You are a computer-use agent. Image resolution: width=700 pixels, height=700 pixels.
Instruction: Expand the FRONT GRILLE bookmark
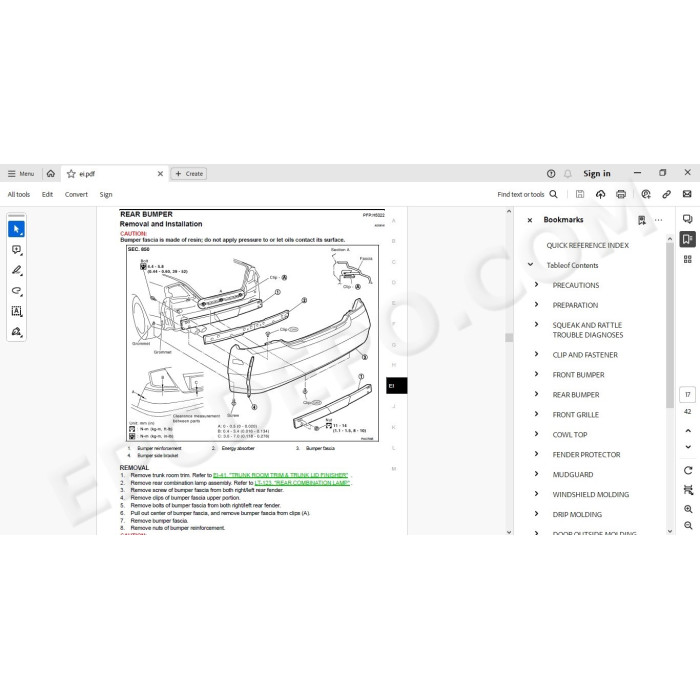point(537,414)
